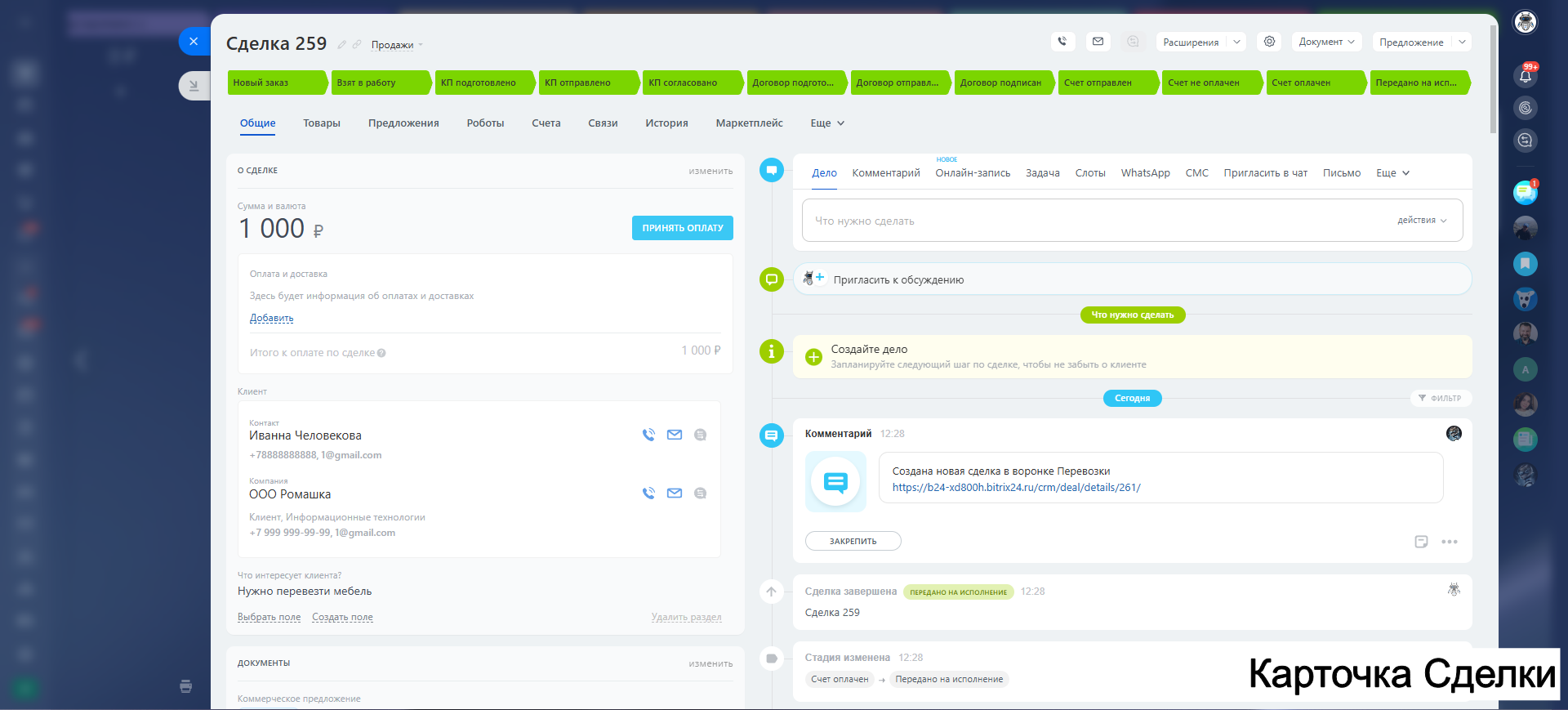The height and width of the screenshot is (710, 1568).
Task: Click ЗАКРЕПИТЬ to pin the comment
Action: tap(853, 541)
